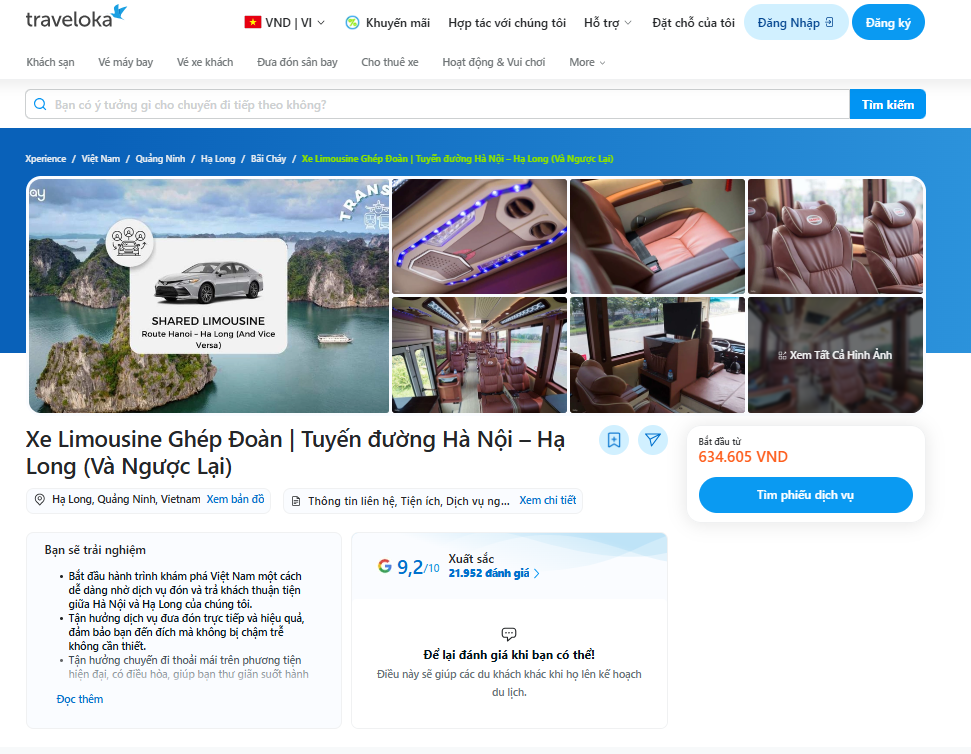Click the search magnifier icon

pyautogui.click(x=40, y=104)
